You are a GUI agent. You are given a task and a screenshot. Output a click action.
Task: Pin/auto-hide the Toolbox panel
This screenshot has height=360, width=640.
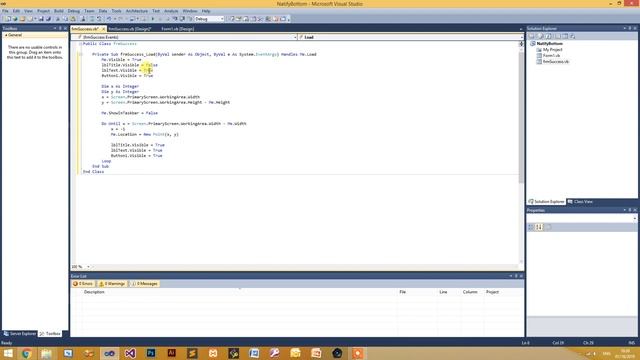tap(60, 29)
